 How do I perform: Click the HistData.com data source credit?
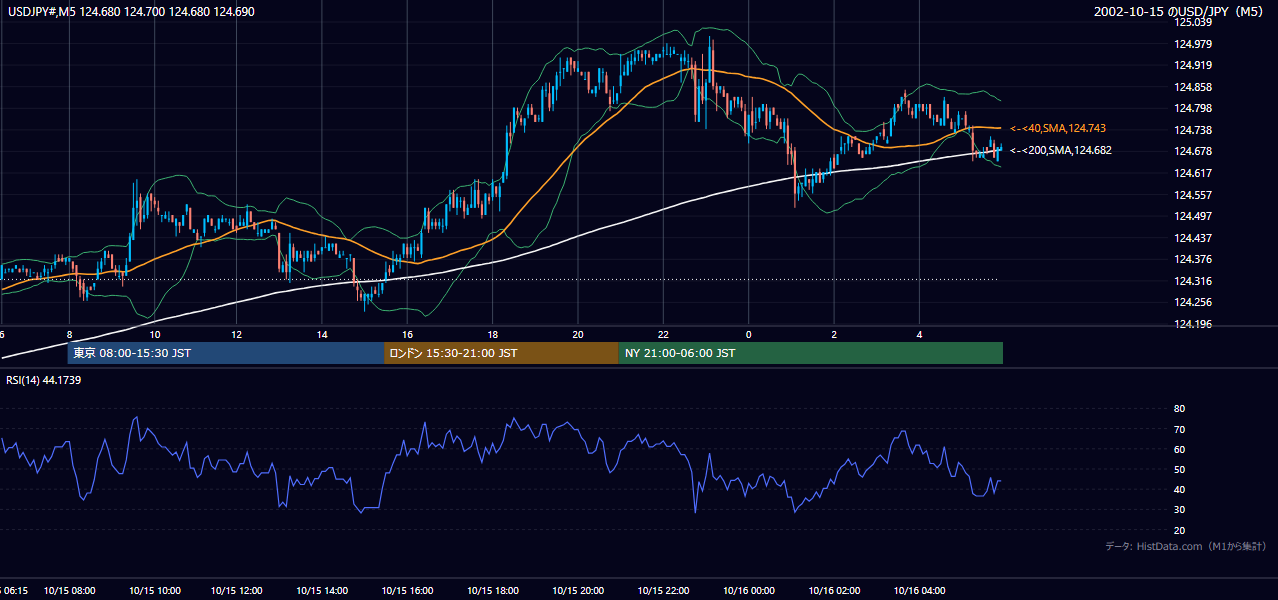point(1185,546)
